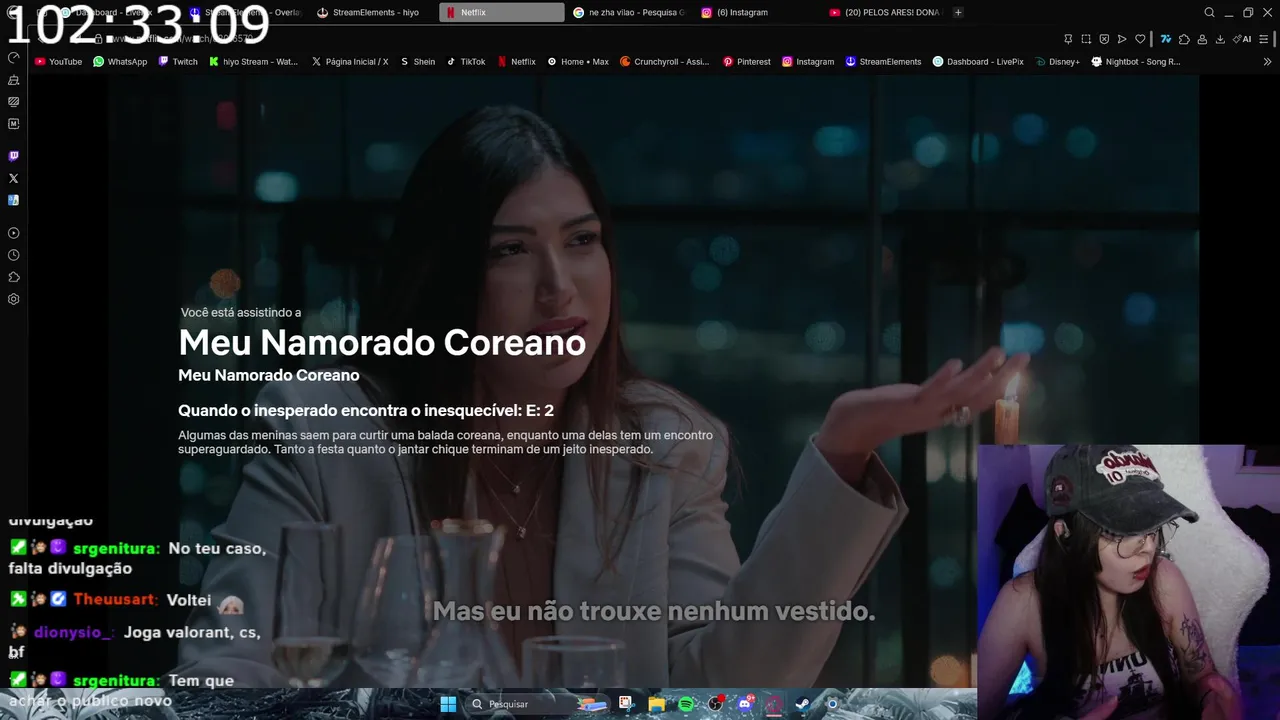Open sidebar history clock icon
The width and height of the screenshot is (1280, 720).
(x=13, y=255)
